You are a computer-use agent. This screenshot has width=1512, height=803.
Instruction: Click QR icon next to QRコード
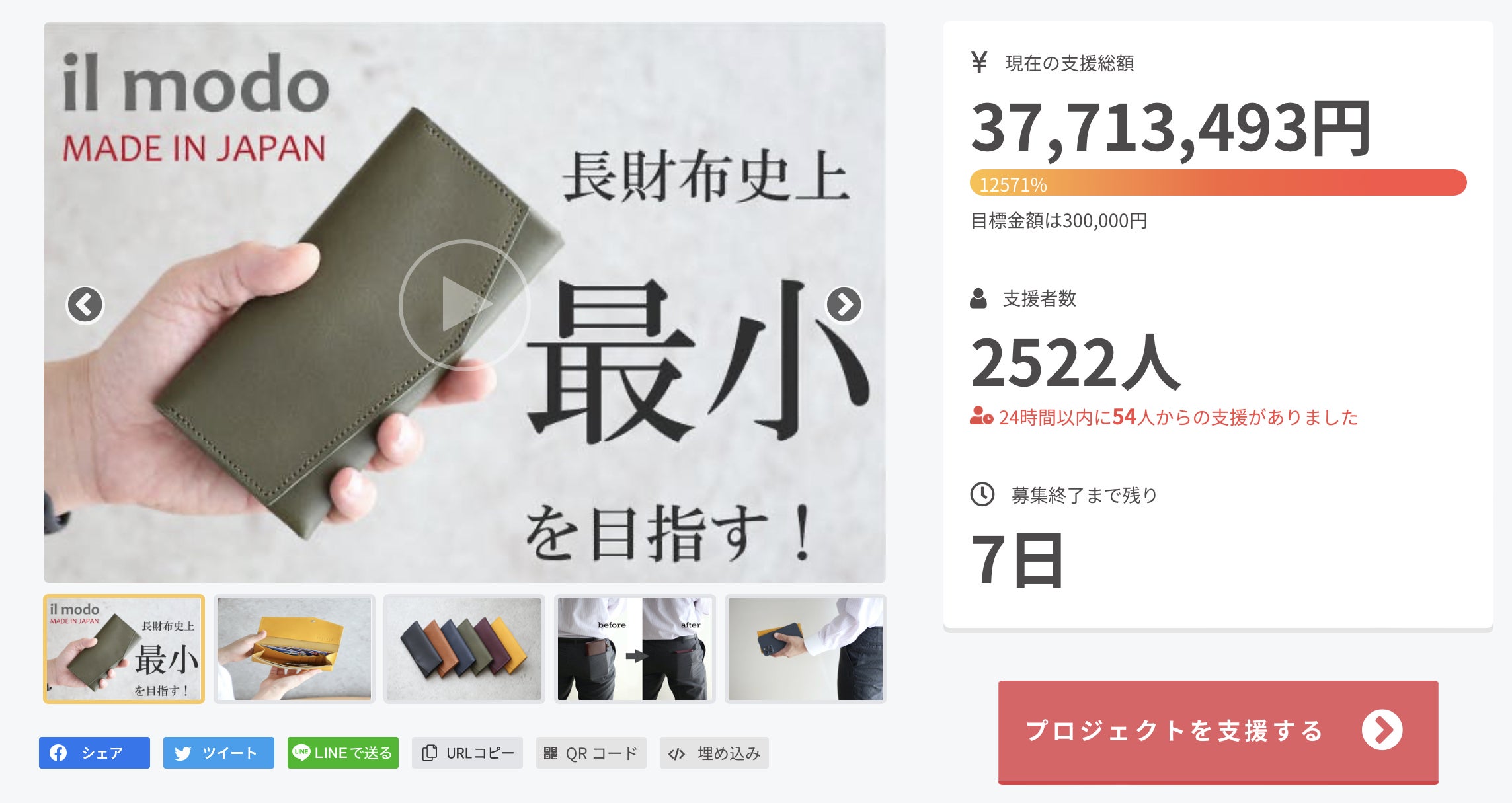pyautogui.click(x=550, y=753)
